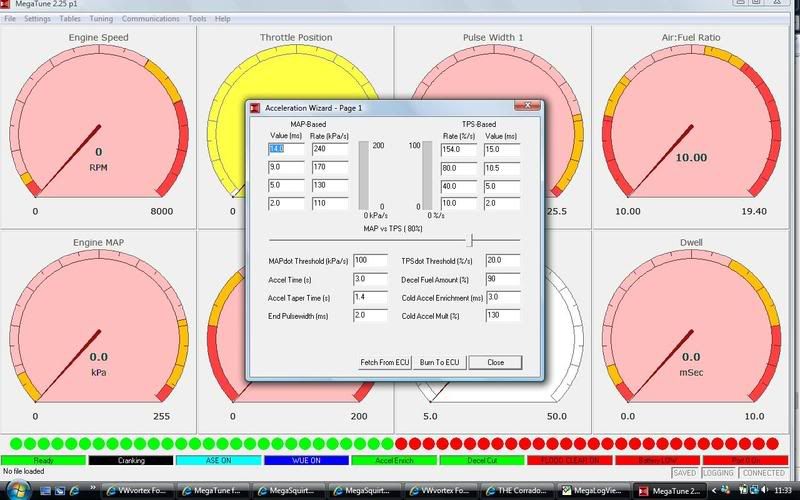Click the Cranking status indicator

[131, 461]
